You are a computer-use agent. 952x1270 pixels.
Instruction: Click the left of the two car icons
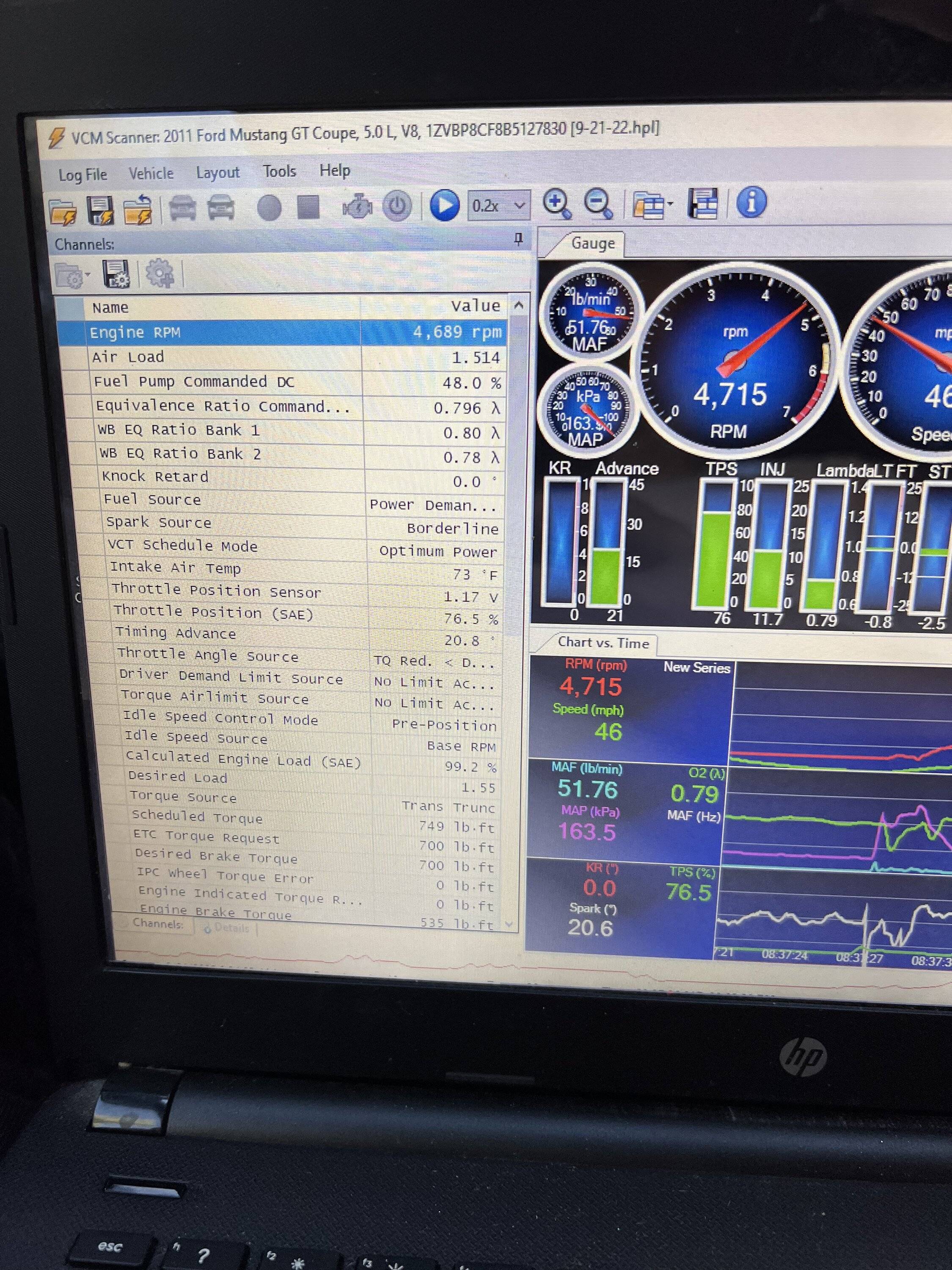(x=182, y=208)
